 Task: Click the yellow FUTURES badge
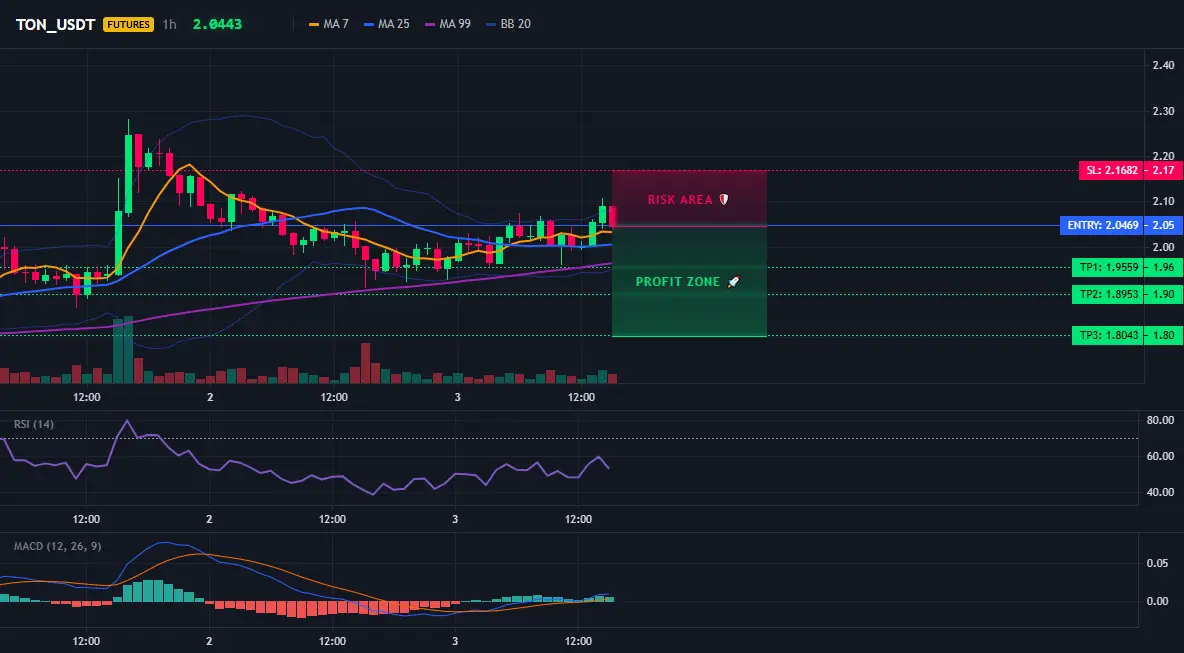pyautogui.click(x=128, y=24)
